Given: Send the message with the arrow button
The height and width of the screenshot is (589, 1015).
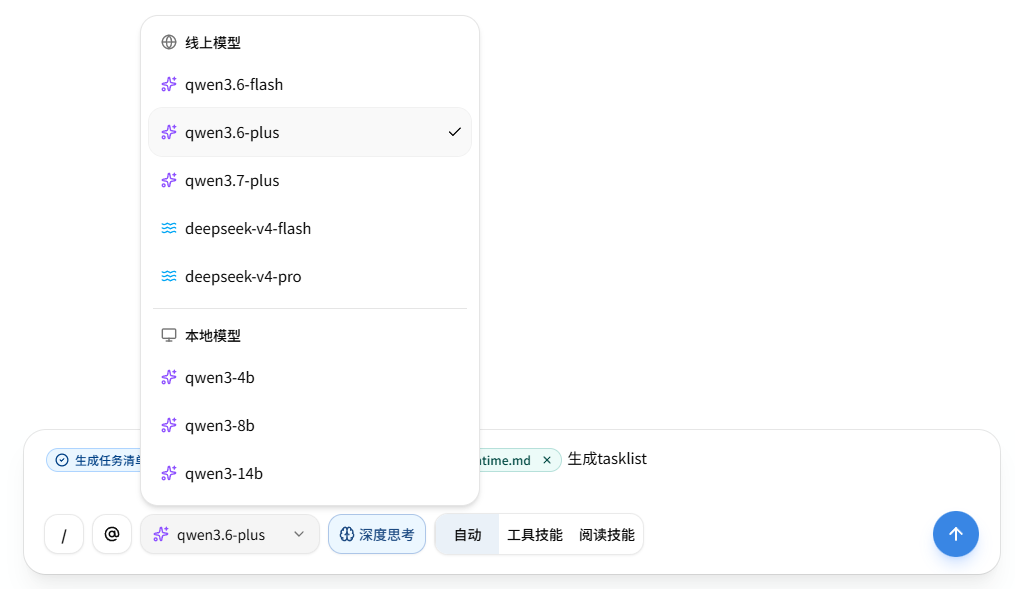Looking at the screenshot, I should 955,534.
